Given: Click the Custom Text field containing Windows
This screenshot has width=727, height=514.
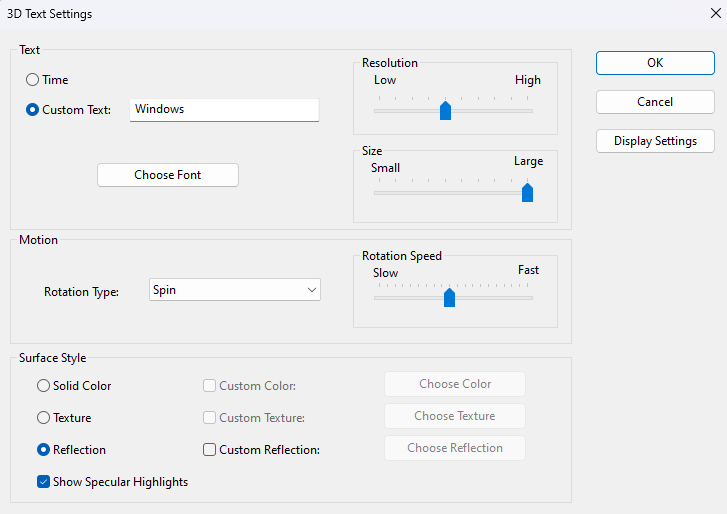Looking at the screenshot, I should [x=224, y=109].
